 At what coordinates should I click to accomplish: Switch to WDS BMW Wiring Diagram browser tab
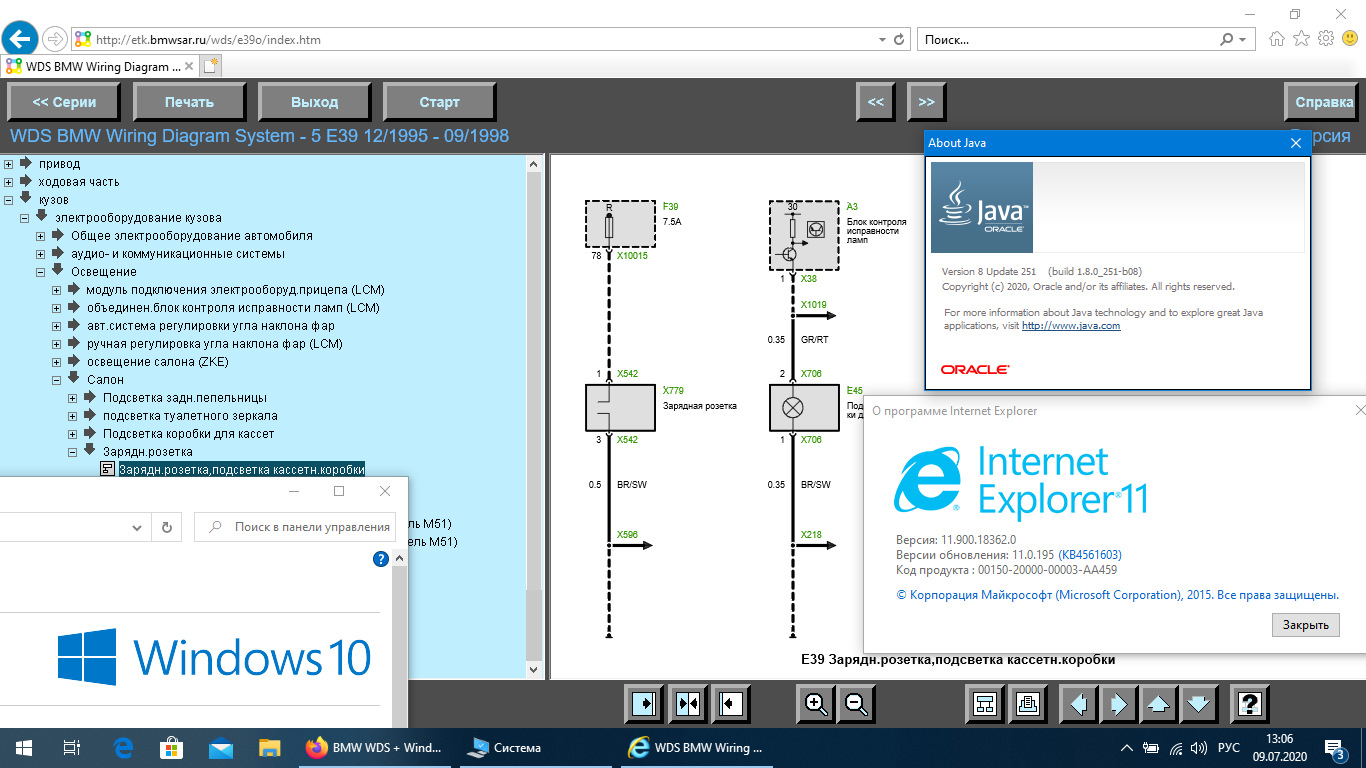coord(98,67)
